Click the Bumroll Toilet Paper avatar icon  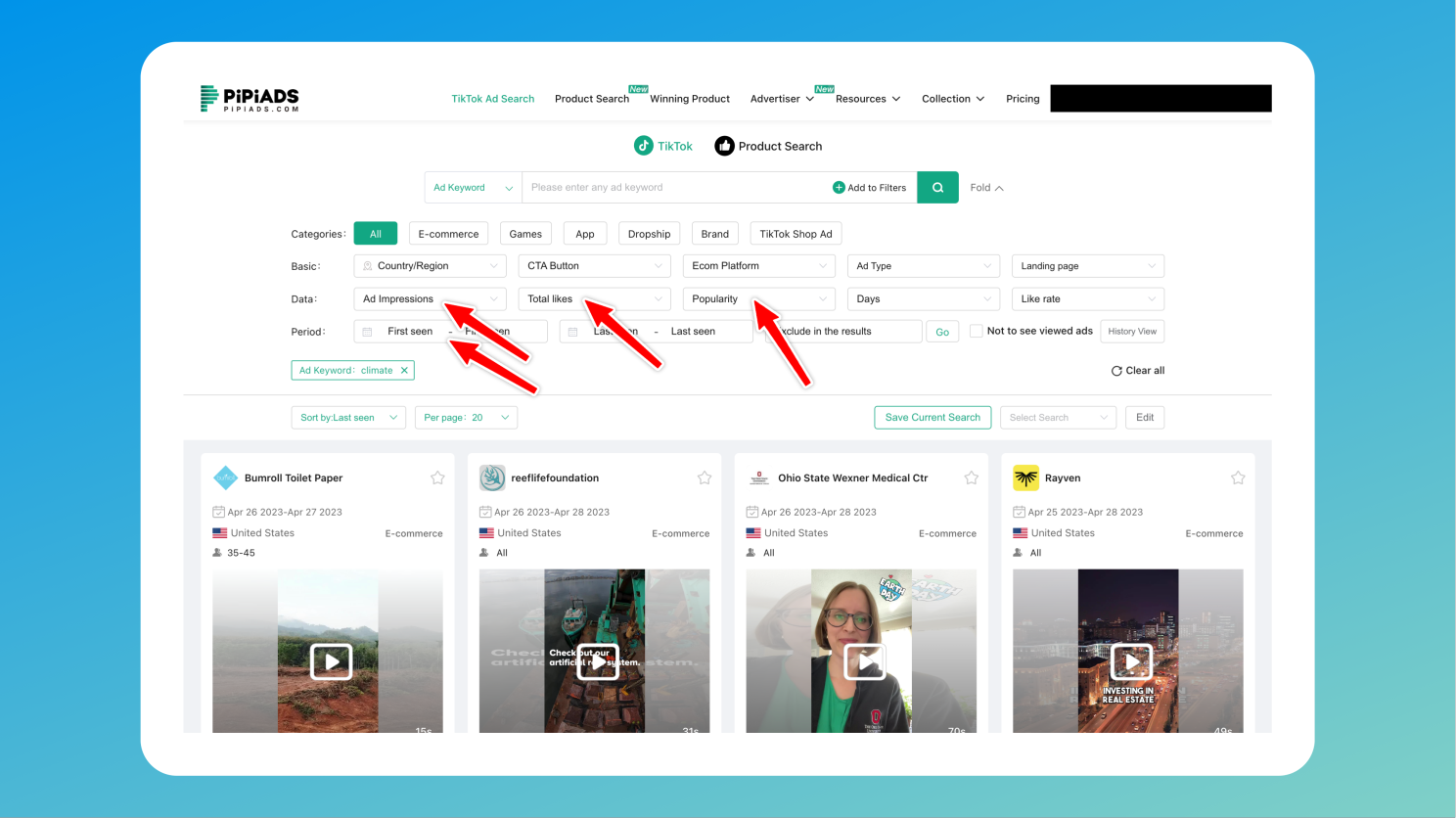[x=226, y=477]
